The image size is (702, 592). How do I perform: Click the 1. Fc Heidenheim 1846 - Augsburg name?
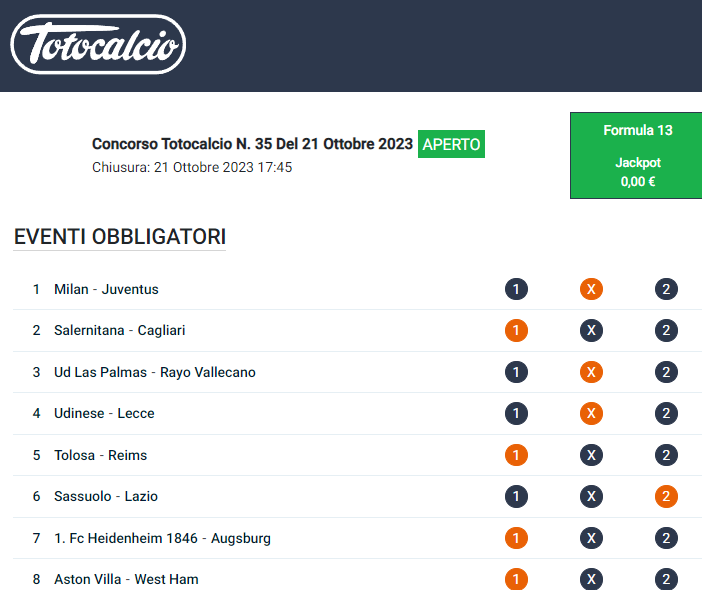click(163, 538)
